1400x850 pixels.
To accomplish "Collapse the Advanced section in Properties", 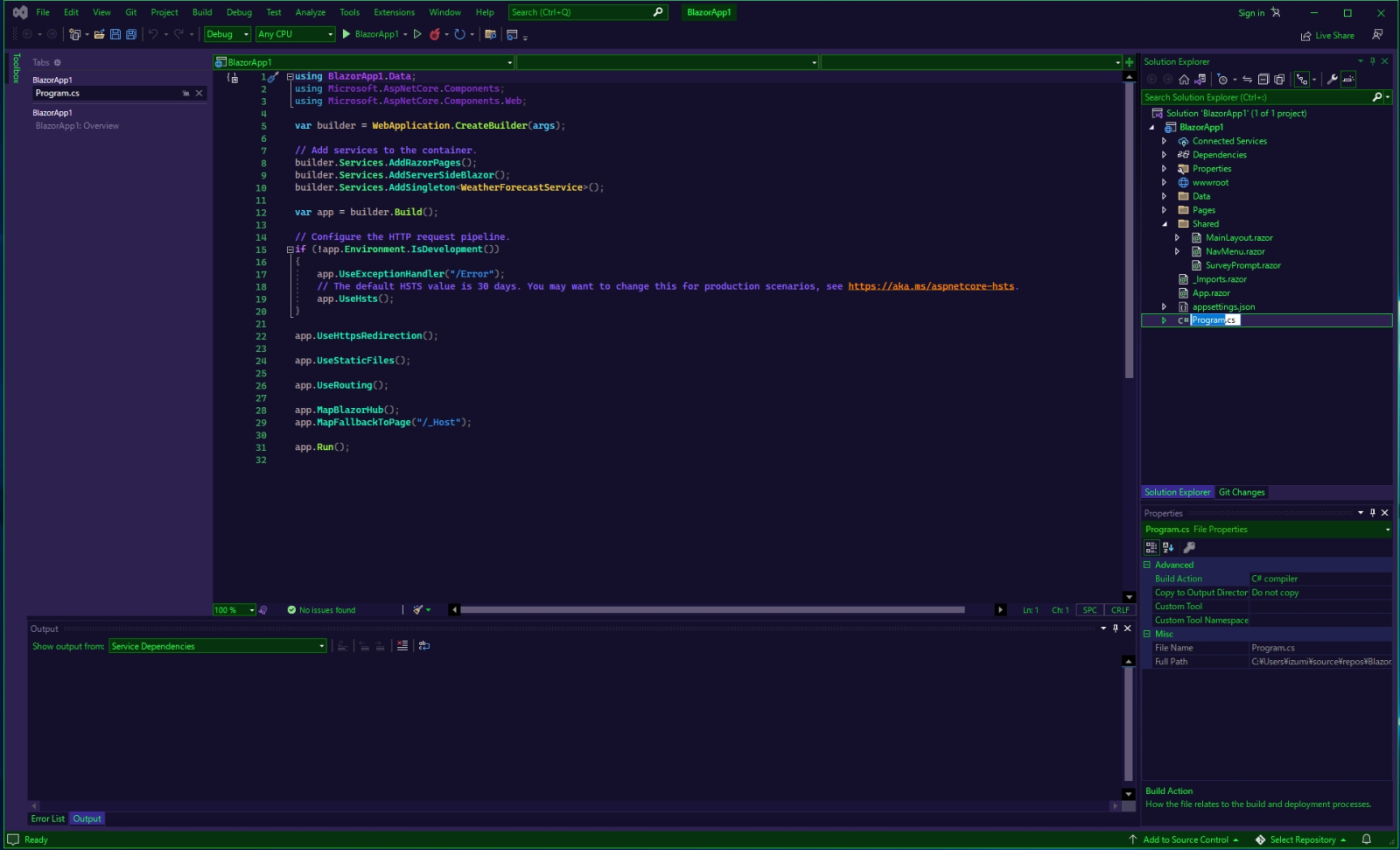I will click(x=1147, y=565).
